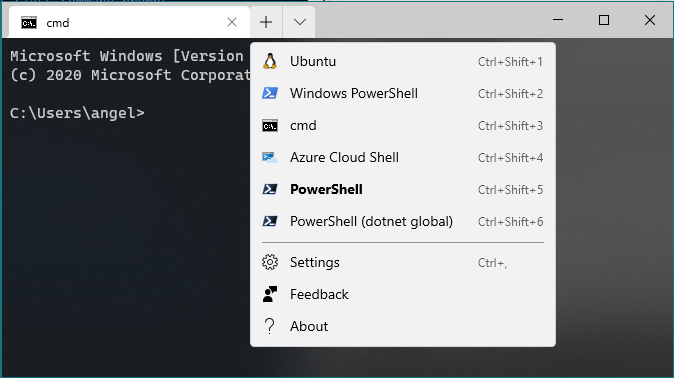Screen dimensions: 674x378
Task: Click the bold PowerShell profile icon
Action: coord(270,189)
